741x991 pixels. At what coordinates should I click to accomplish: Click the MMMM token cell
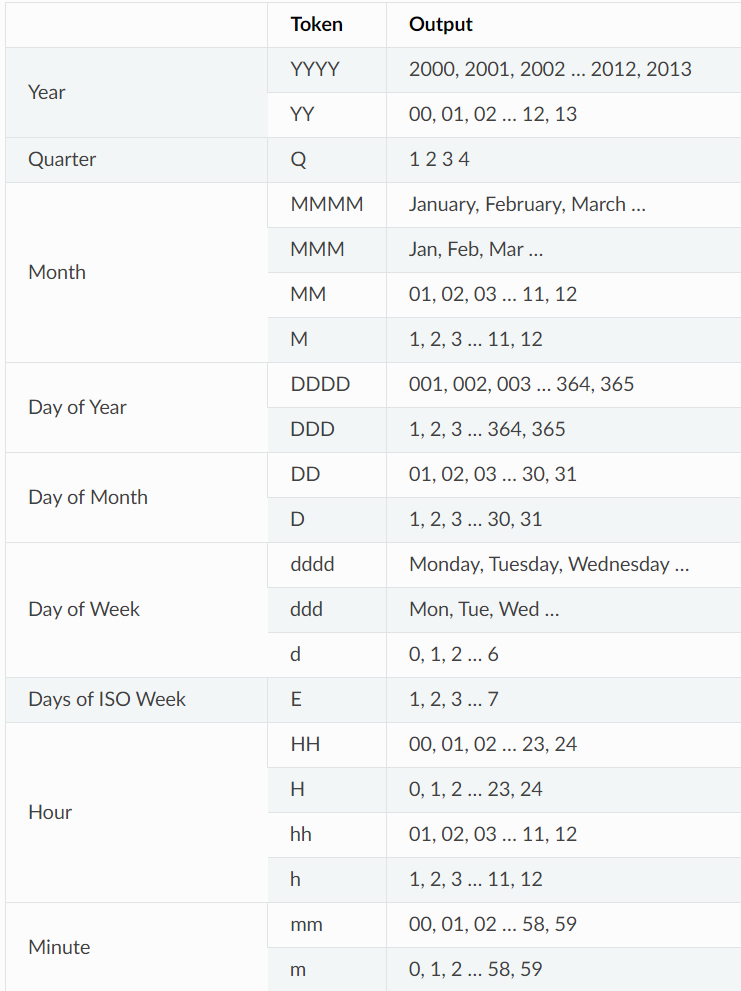click(x=326, y=204)
